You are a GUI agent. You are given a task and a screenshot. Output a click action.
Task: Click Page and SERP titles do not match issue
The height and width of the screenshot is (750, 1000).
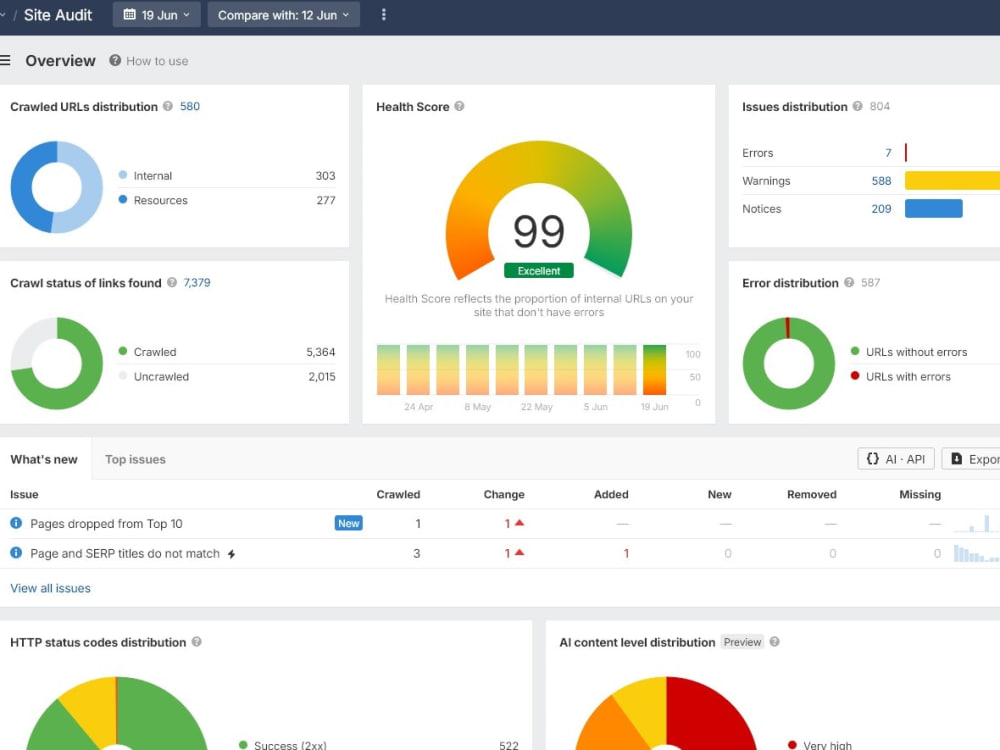point(125,554)
